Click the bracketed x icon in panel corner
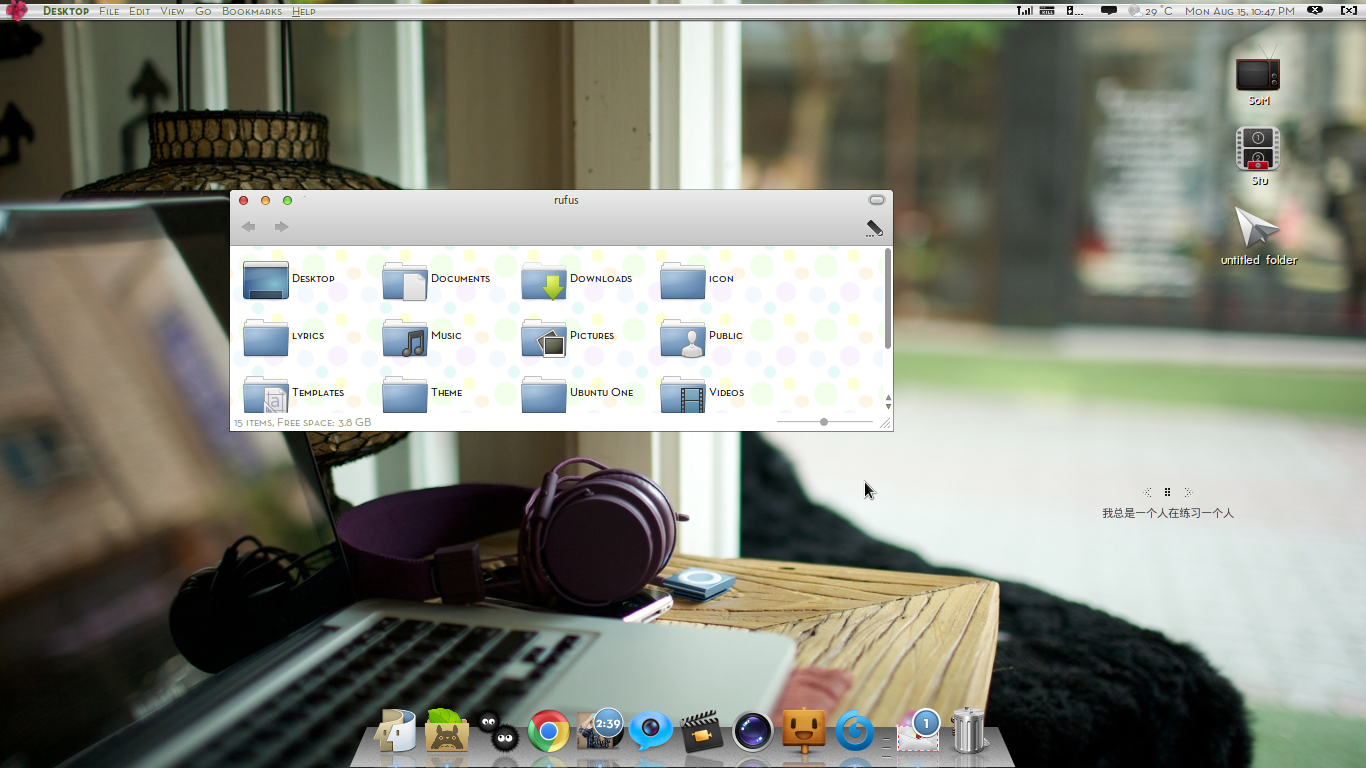 pos(1348,11)
